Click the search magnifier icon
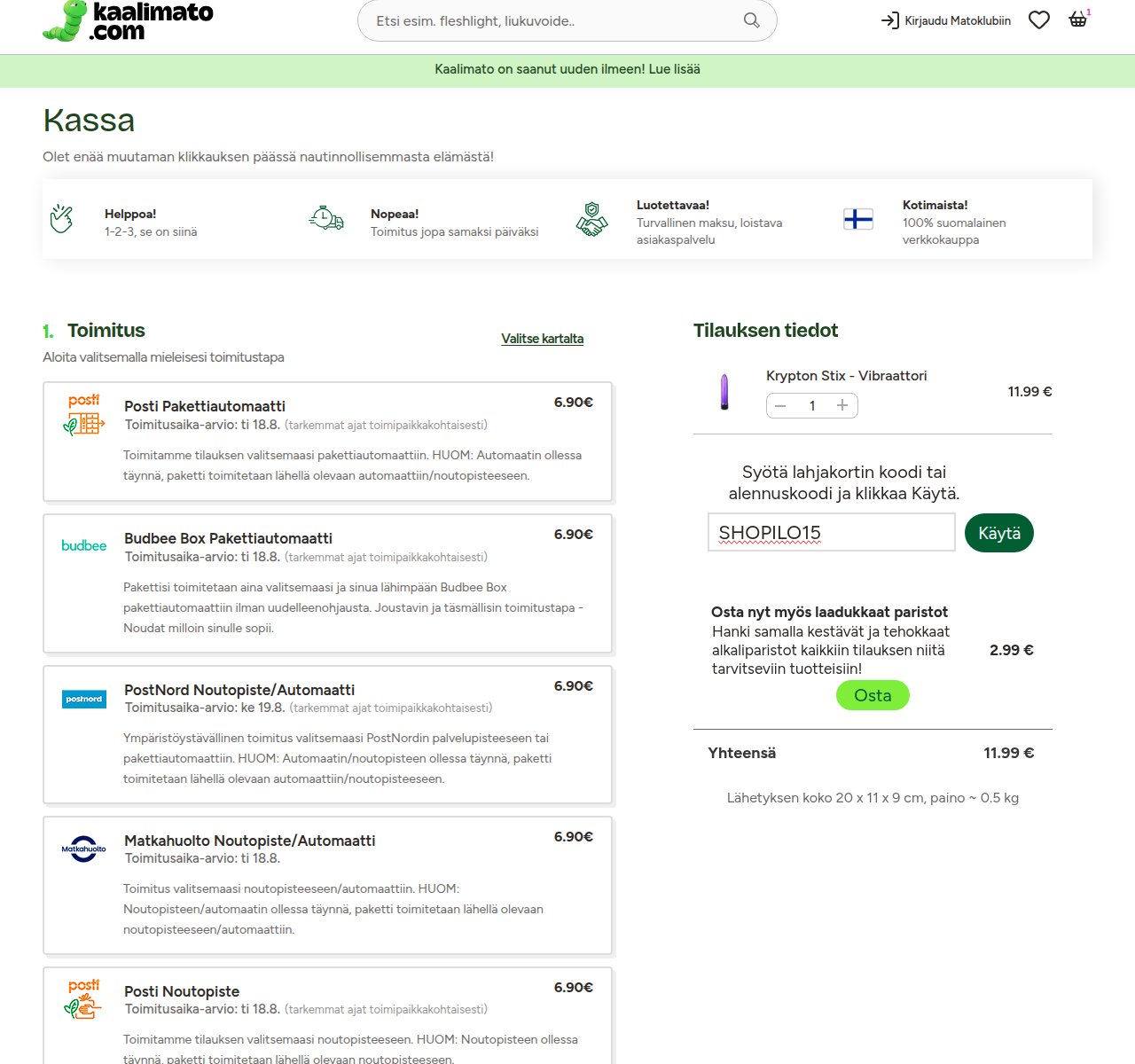 pos(752,20)
